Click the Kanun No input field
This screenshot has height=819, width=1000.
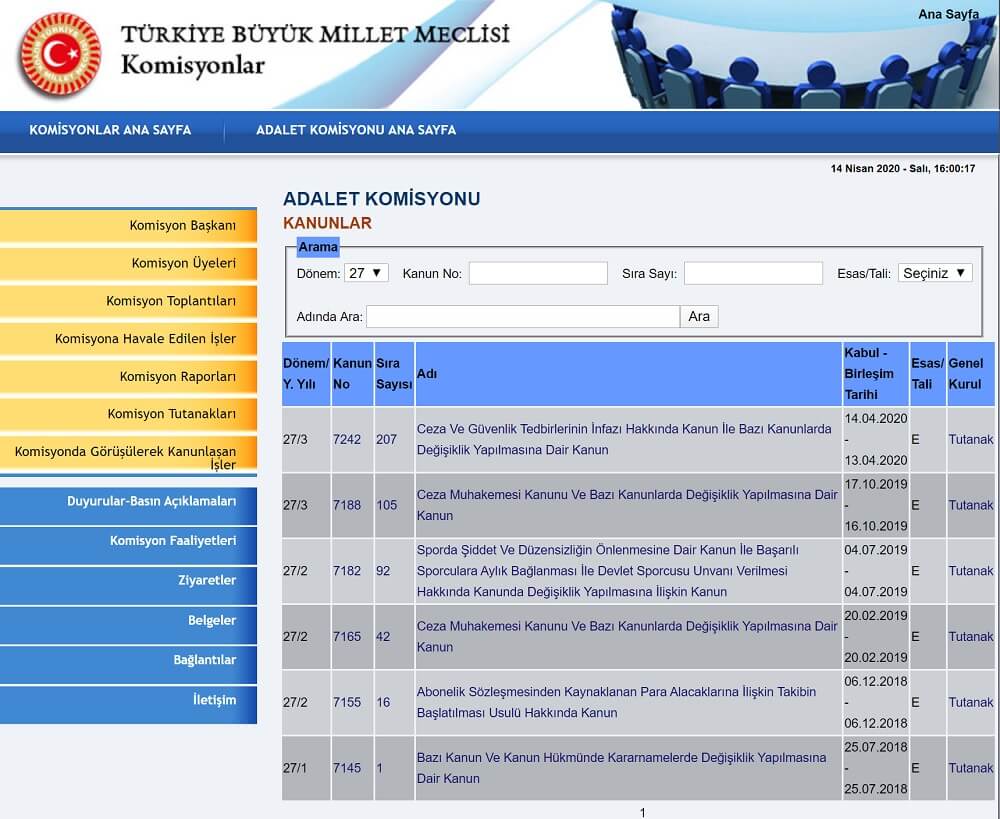click(538, 273)
